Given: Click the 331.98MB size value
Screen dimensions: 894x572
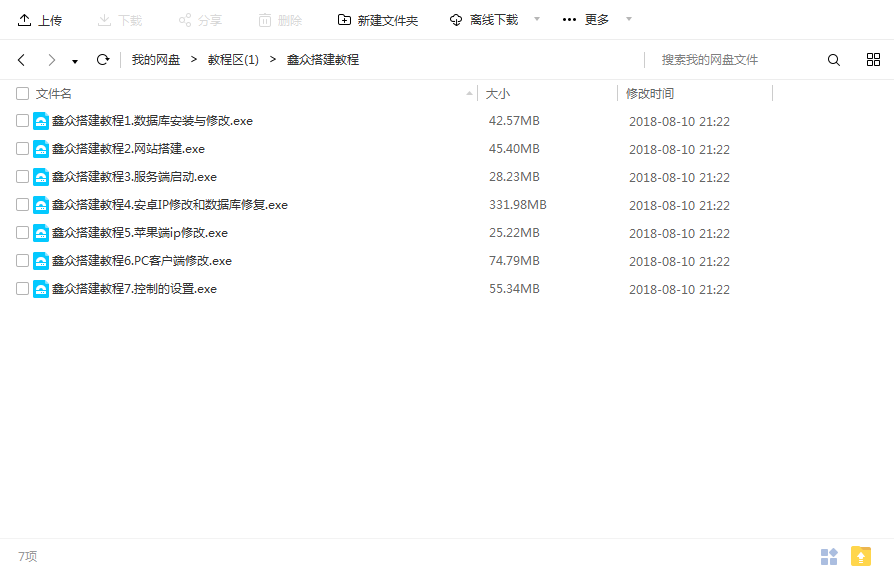Looking at the screenshot, I should pos(518,205).
